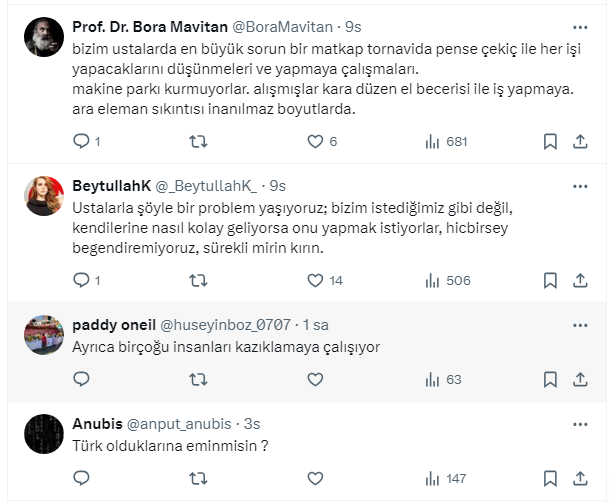Like BeytullahK's tweet with 14 likes
The width and height of the screenshot is (610, 503).
point(315,281)
